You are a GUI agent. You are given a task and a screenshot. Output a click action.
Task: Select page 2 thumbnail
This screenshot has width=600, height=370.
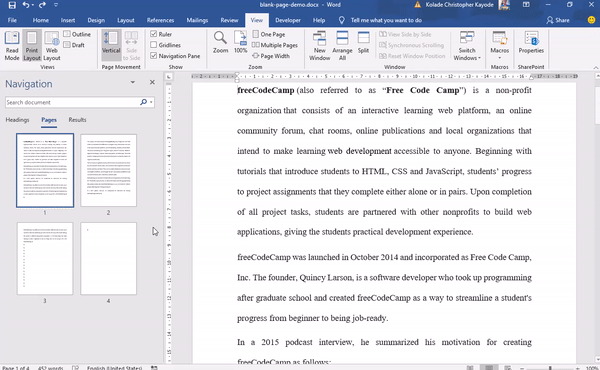(108, 170)
